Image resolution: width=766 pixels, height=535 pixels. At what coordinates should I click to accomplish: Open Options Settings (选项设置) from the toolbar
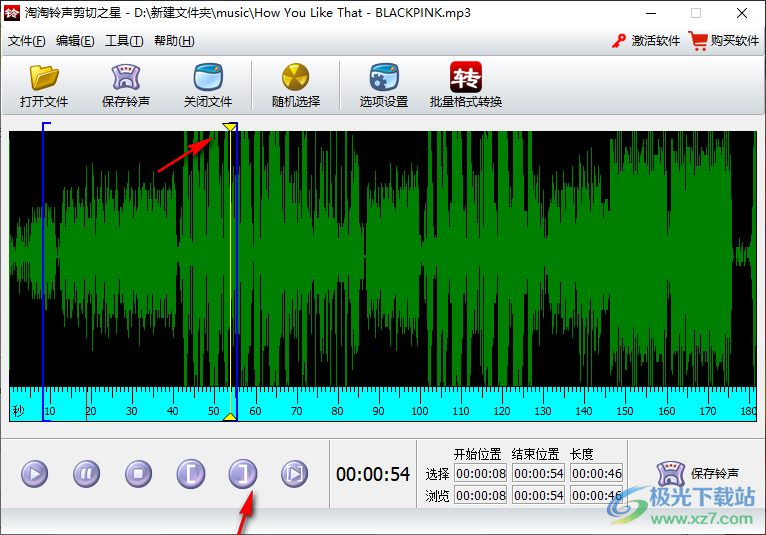(x=384, y=78)
